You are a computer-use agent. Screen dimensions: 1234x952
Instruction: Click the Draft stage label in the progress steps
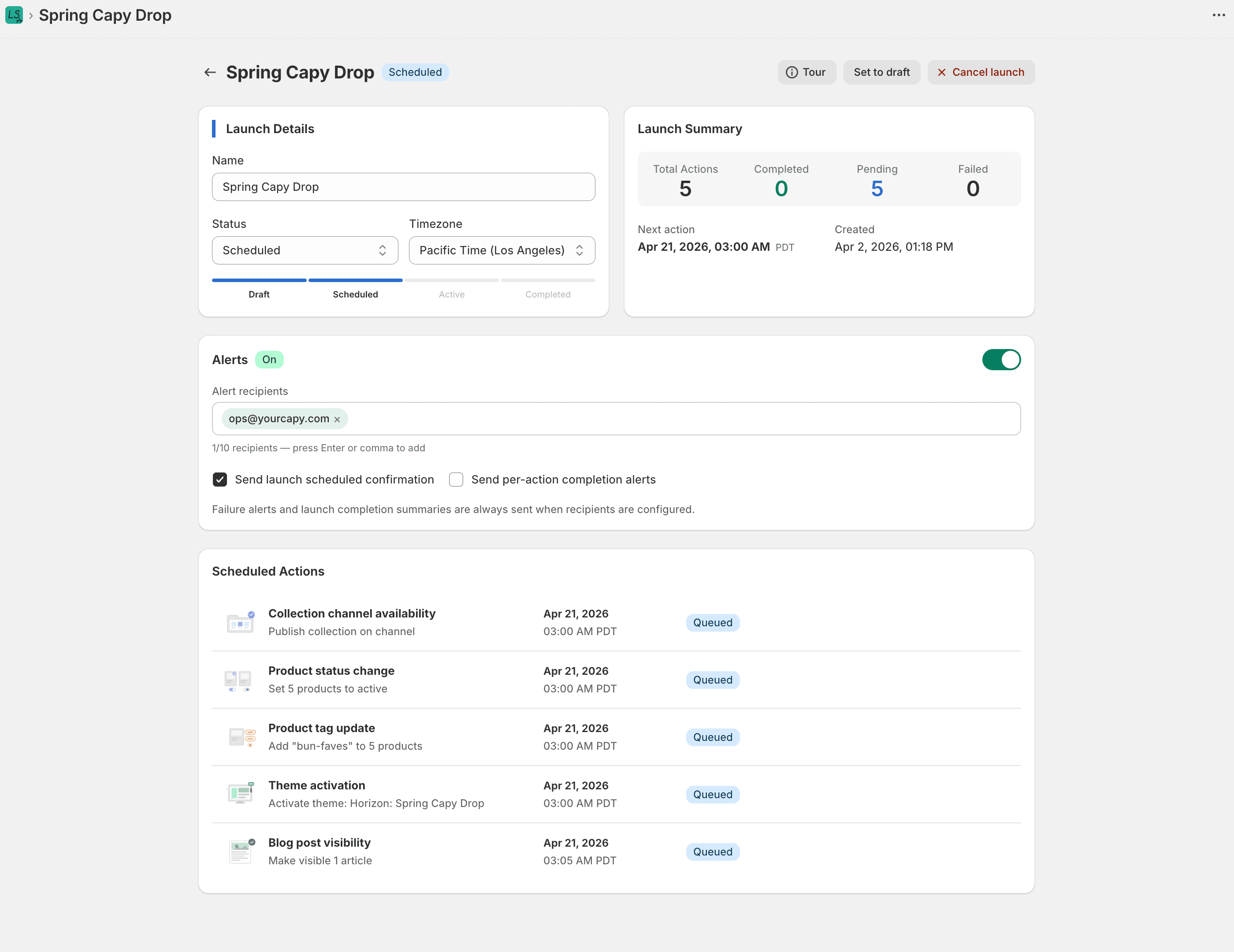pos(259,294)
